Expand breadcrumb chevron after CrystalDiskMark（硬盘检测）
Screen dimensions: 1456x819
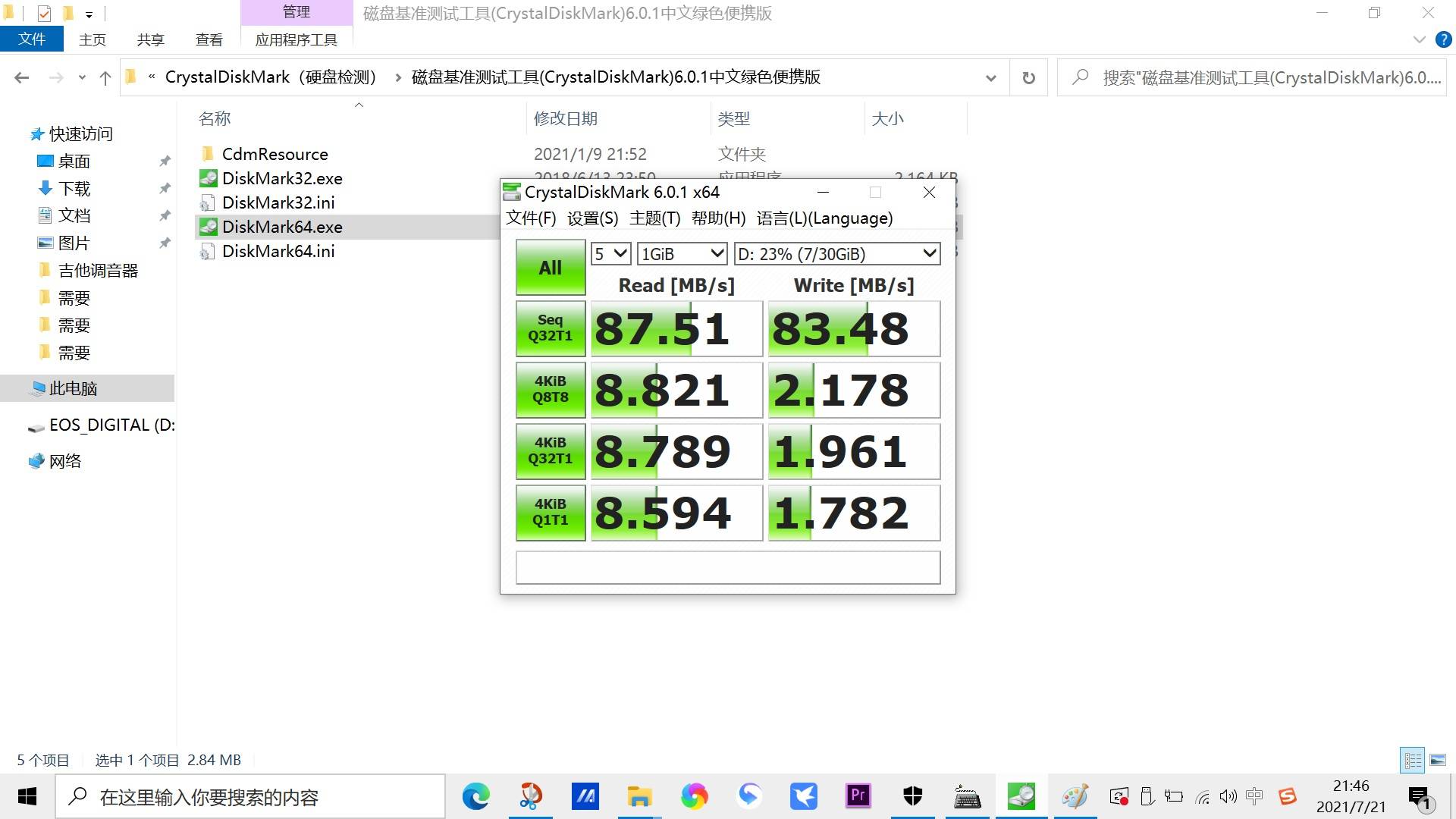(397, 77)
